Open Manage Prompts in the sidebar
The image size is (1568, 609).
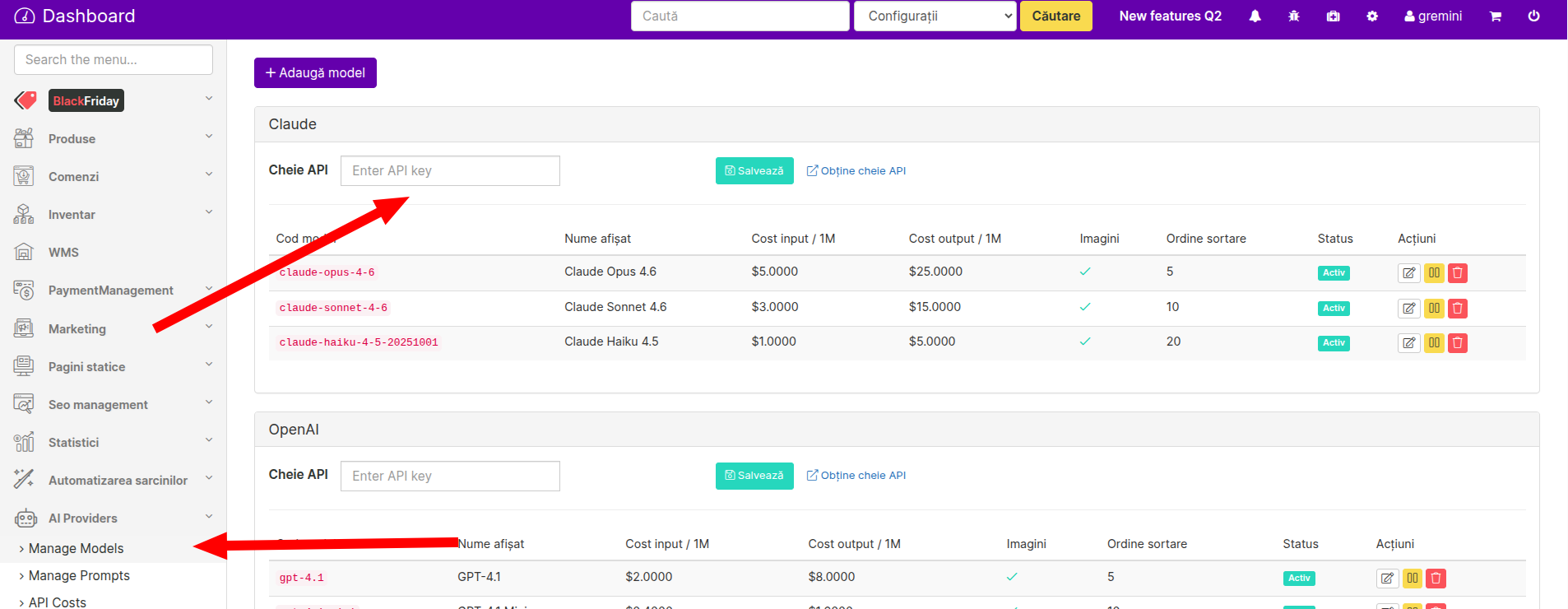pyautogui.click(x=79, y=576)
